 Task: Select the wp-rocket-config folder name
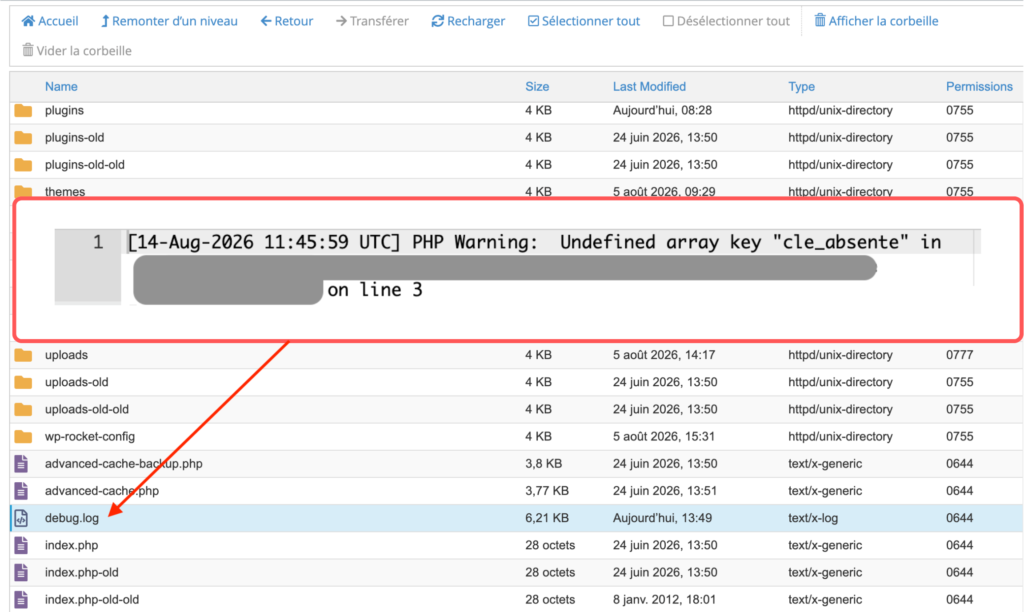pos(89,436)
